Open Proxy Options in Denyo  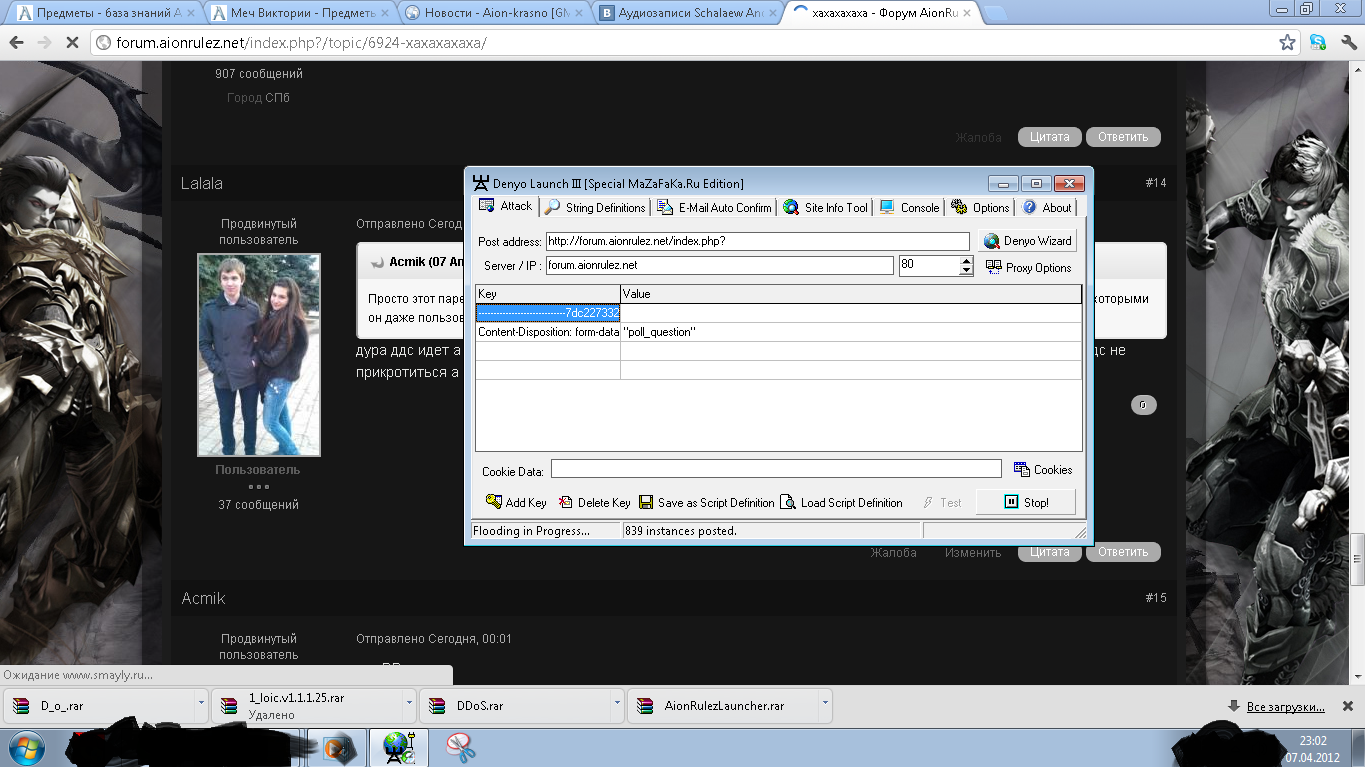coord(1029,267)
